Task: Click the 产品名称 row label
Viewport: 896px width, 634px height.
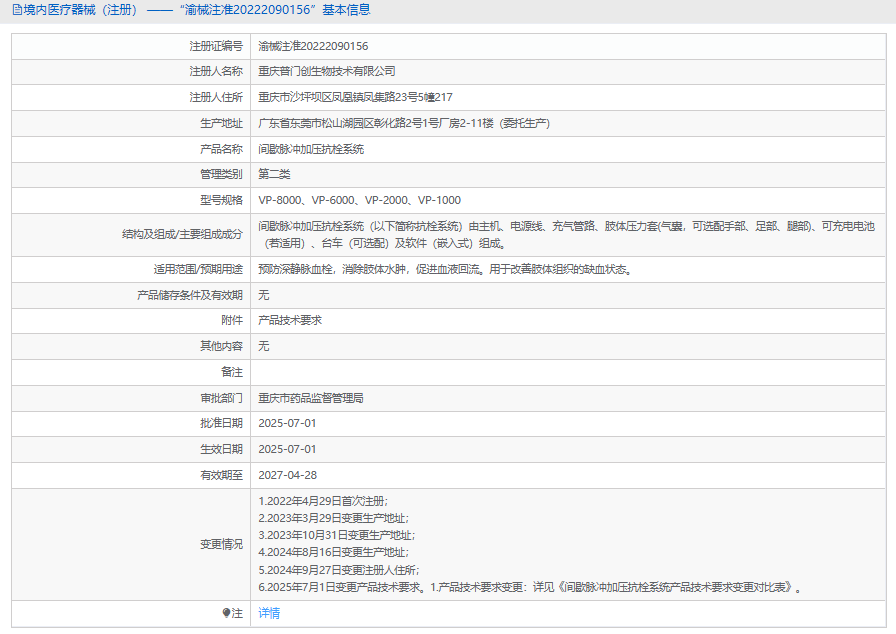Action: click(221, 149)
